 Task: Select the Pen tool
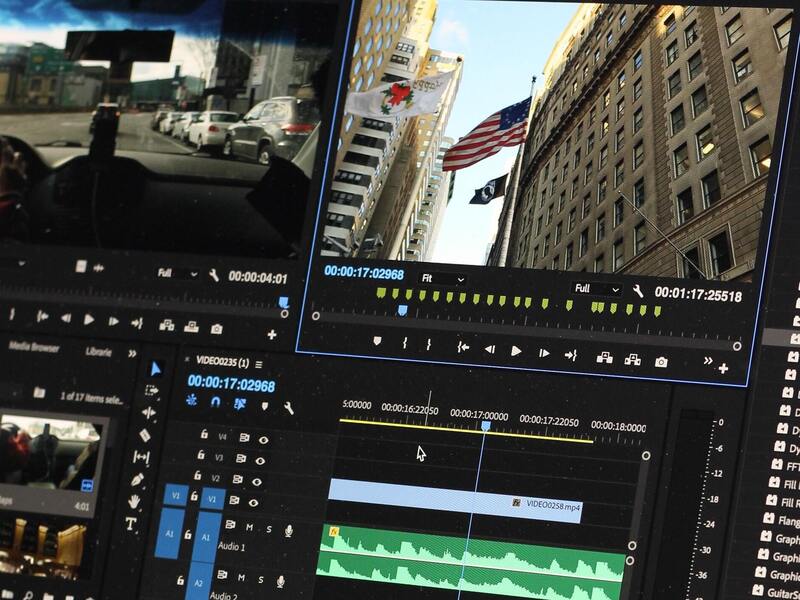click(137, 480)
